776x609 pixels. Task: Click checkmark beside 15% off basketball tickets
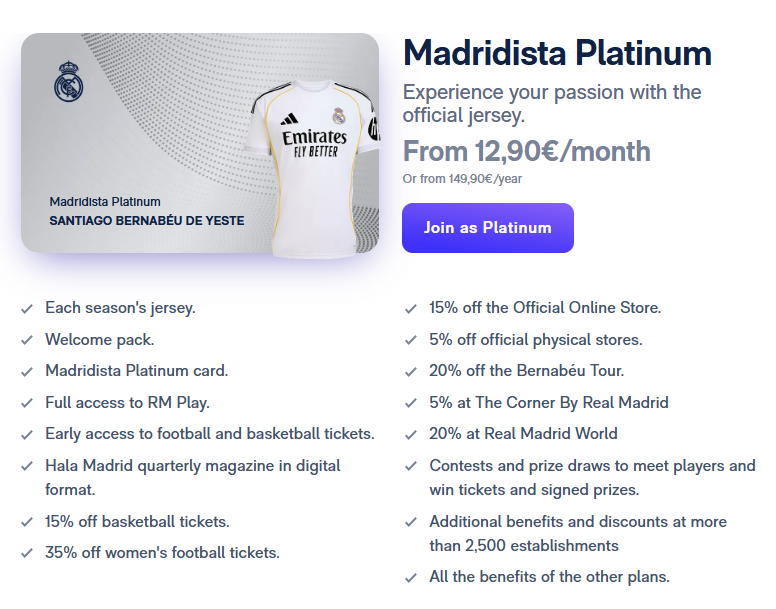click(27, 523)
